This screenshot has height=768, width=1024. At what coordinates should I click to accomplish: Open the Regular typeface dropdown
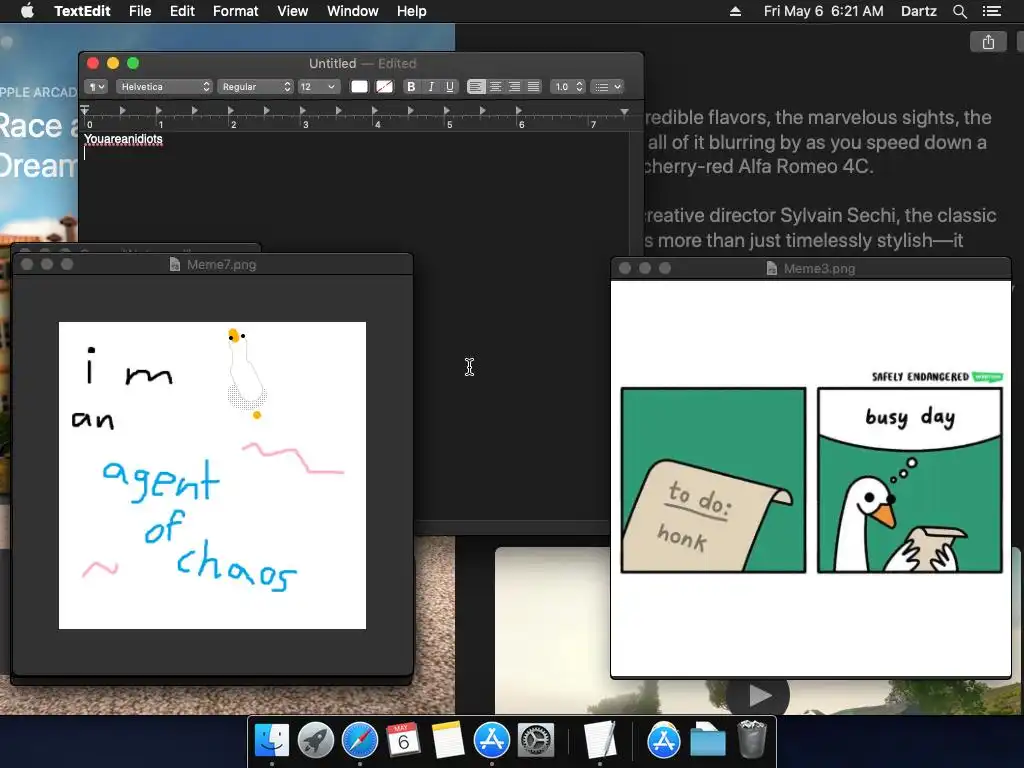pyautogui.click(x=255, y=87)
